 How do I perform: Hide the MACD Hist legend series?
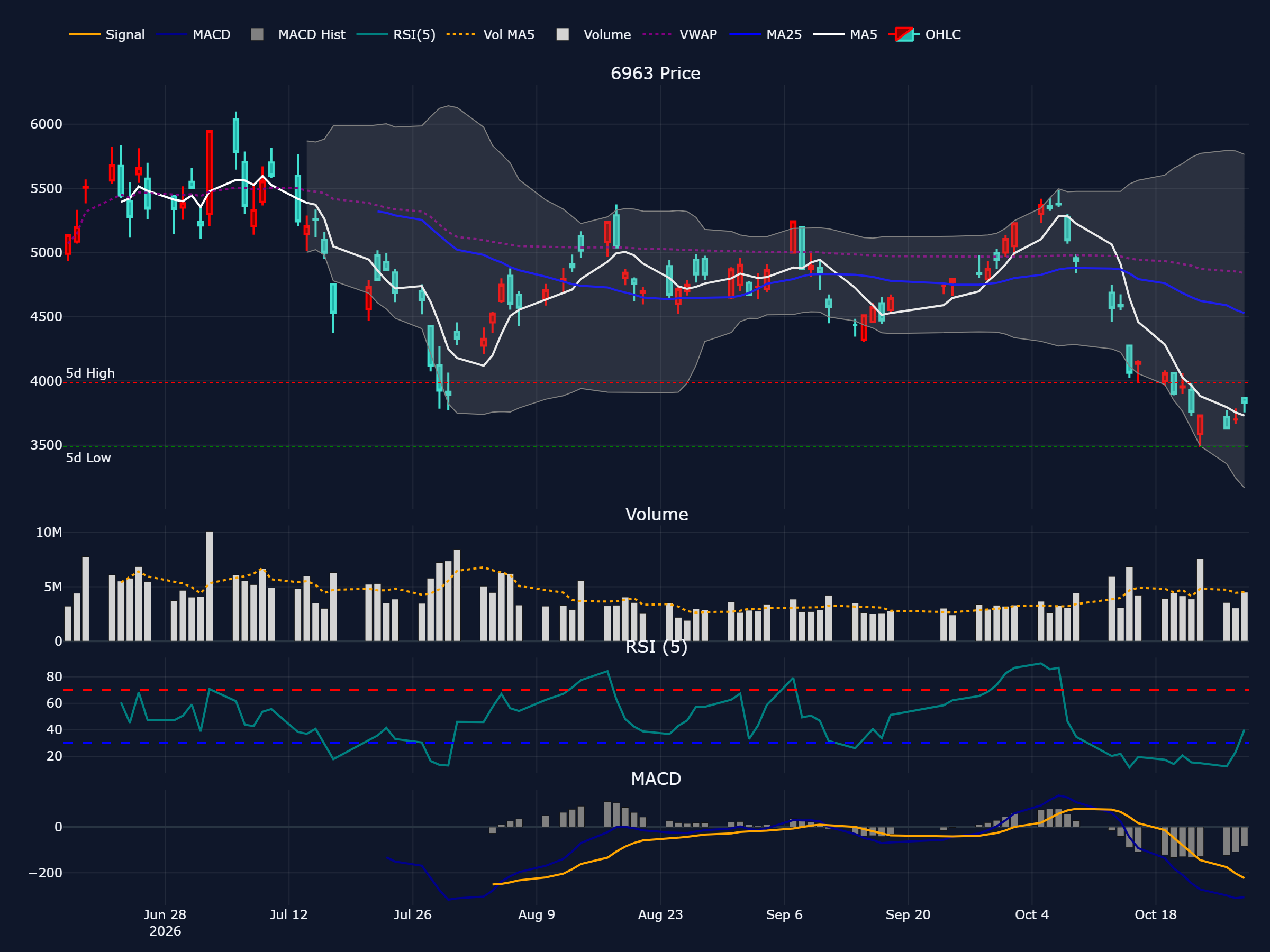(x=298, y=34)
